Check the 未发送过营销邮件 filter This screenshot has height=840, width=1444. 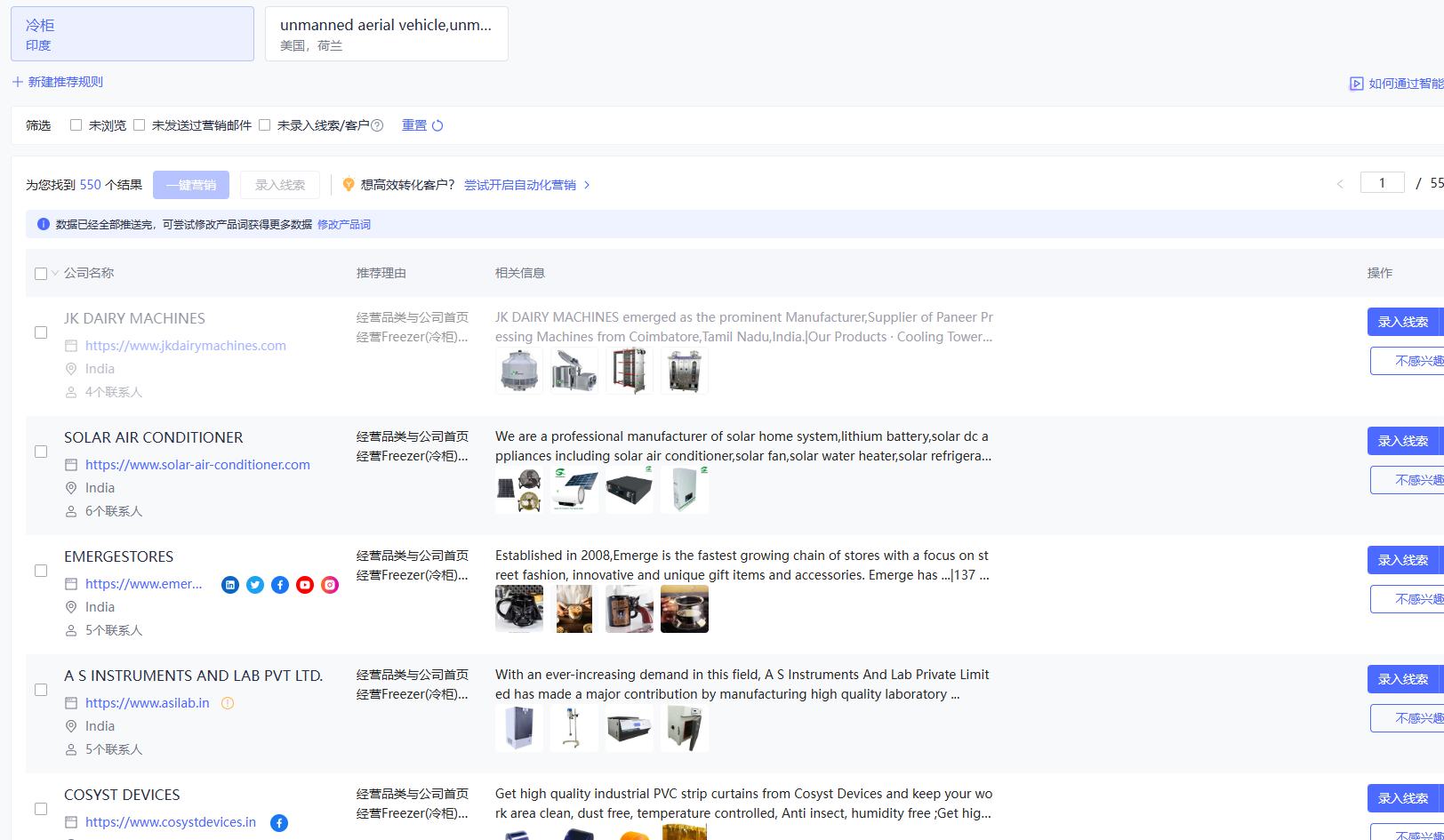tap(140, 125)
